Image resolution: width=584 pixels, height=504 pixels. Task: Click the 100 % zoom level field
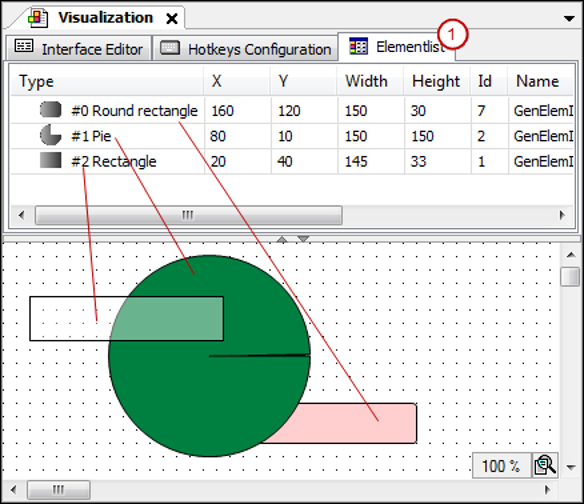coord(501,465)
